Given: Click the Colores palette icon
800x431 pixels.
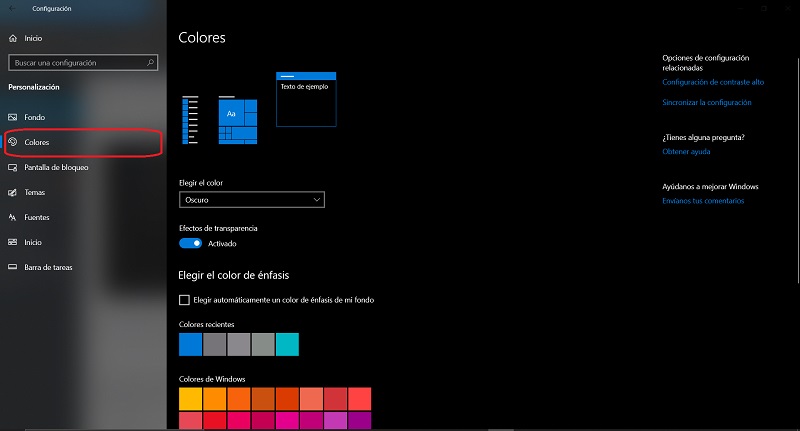Looking at the screenshot, I should [13, 142].
